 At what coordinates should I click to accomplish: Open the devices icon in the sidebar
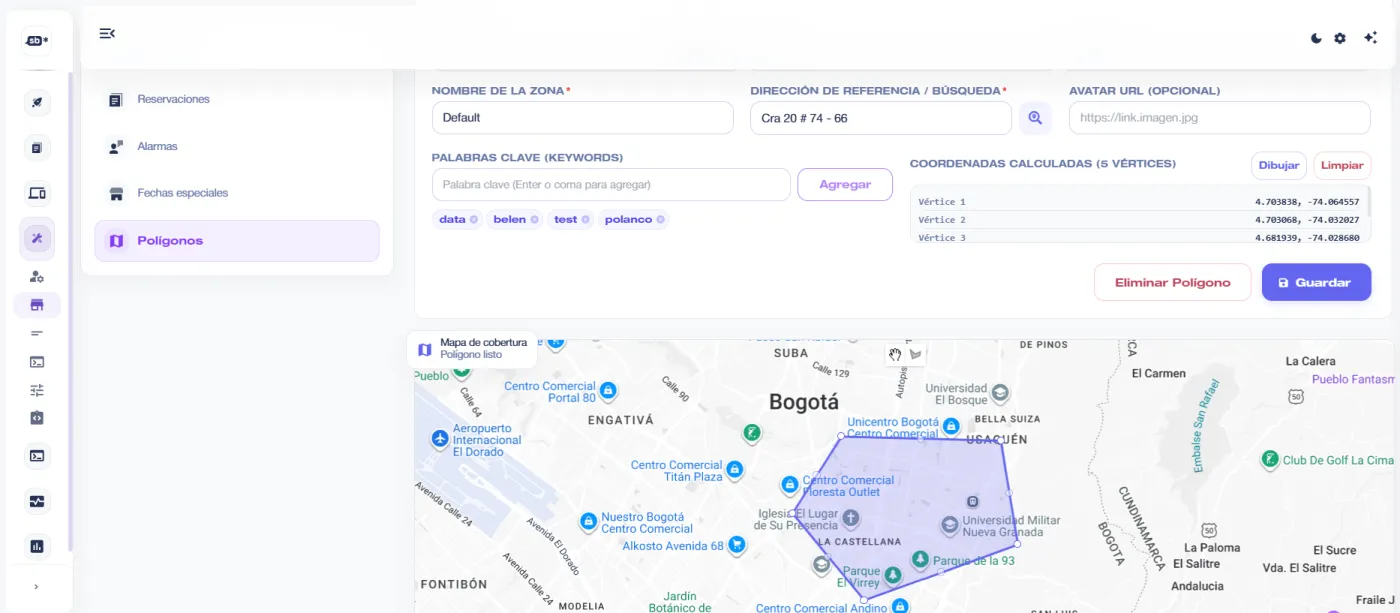click(x=37, y=193)
